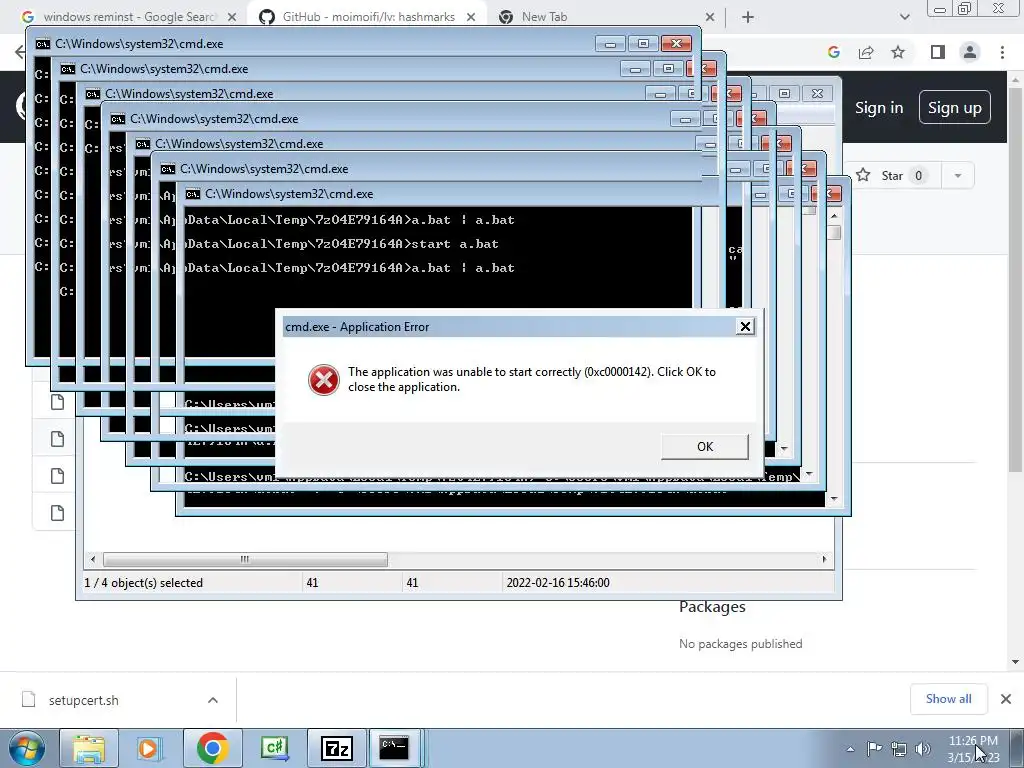Open the downloaded setupcert.sh file
This screenshot has width=1024, height=768.
pos(84,700)
